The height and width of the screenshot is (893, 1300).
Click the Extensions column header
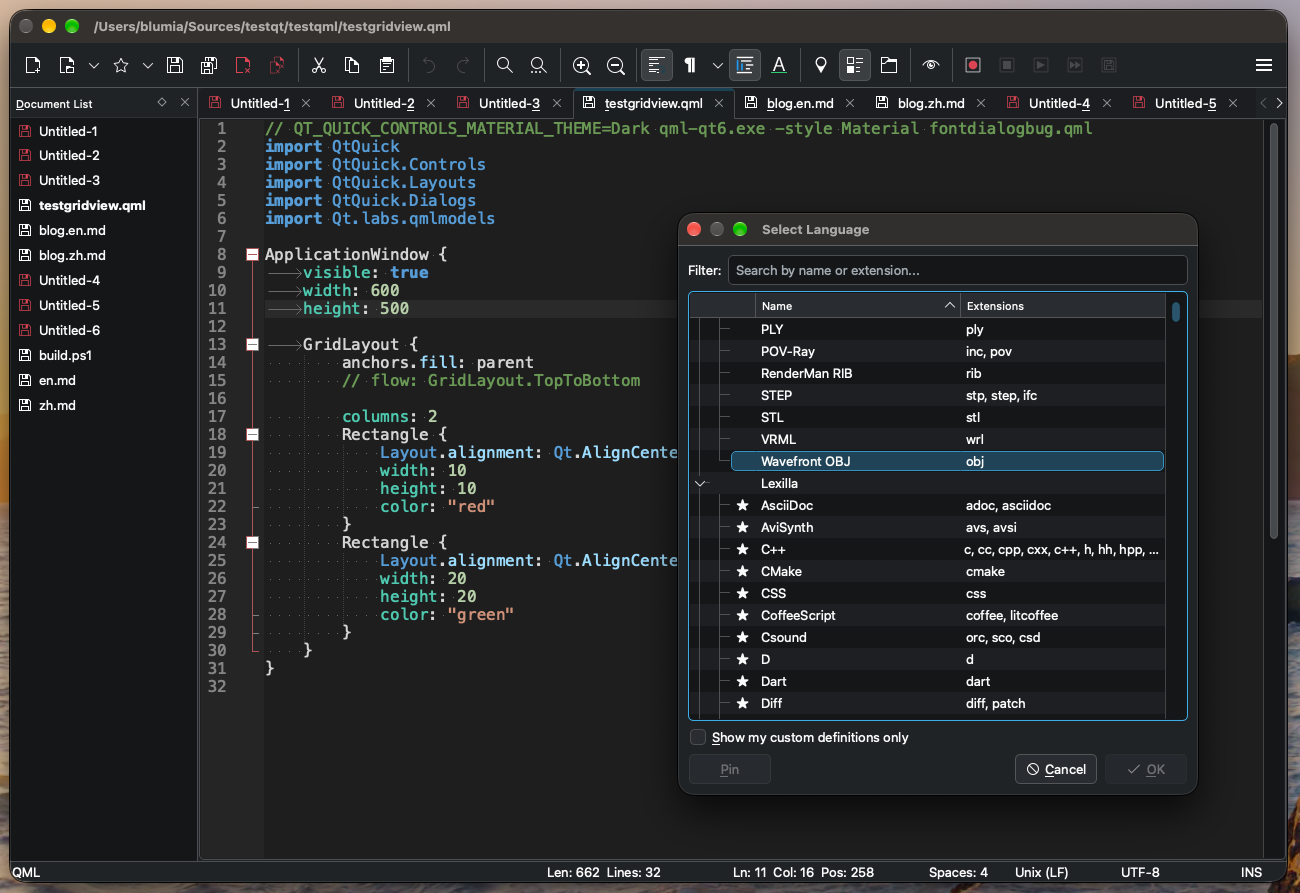pyautogui.click(x=1063, y=306)
